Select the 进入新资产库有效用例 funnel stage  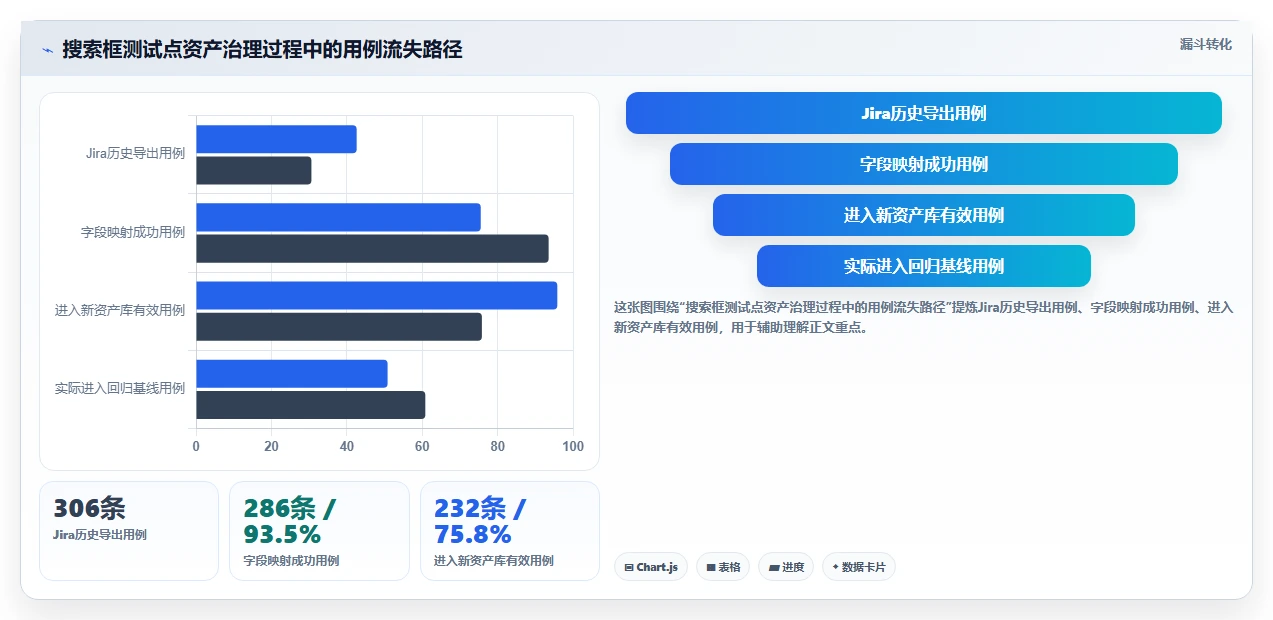click(924, 215)
